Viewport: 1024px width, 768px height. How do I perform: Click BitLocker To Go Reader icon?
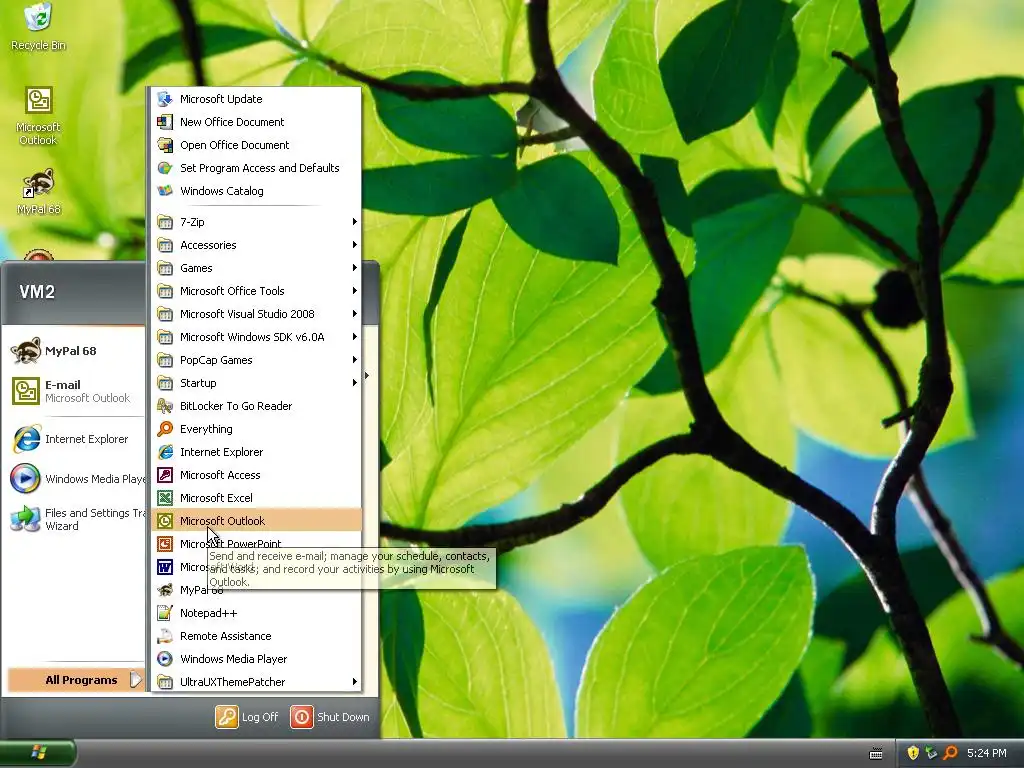165,406
